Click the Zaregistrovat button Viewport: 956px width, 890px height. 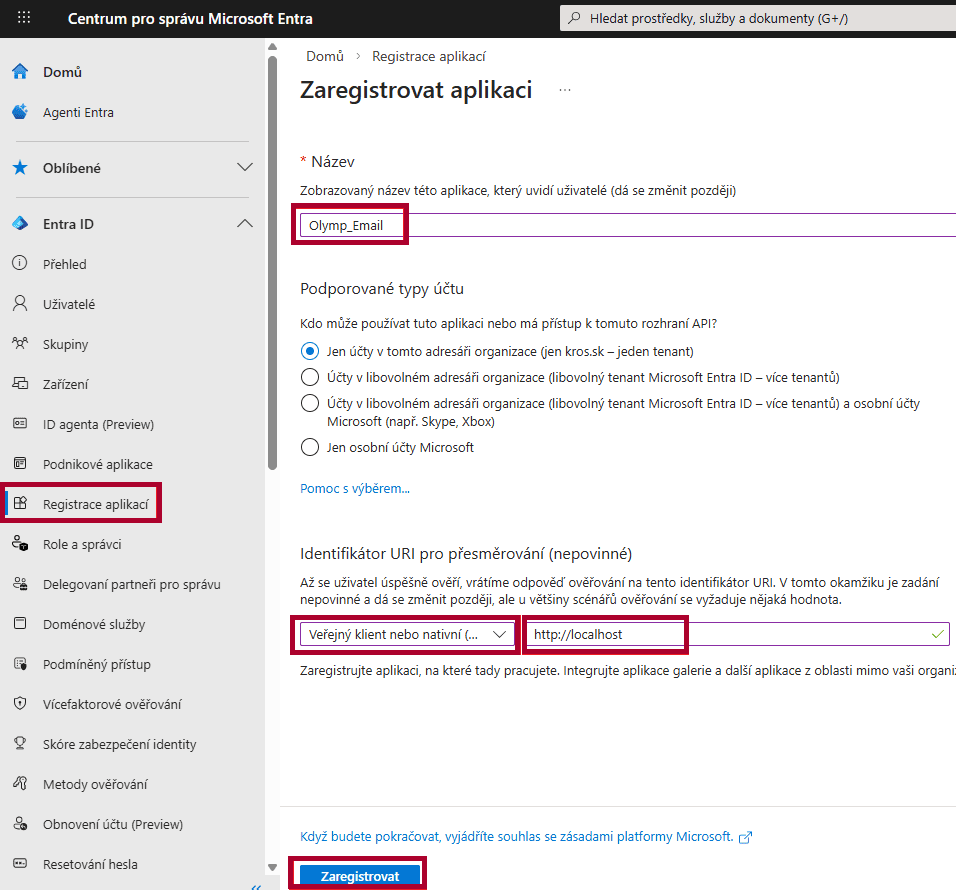pyautogui.click(x=359, y=876)
